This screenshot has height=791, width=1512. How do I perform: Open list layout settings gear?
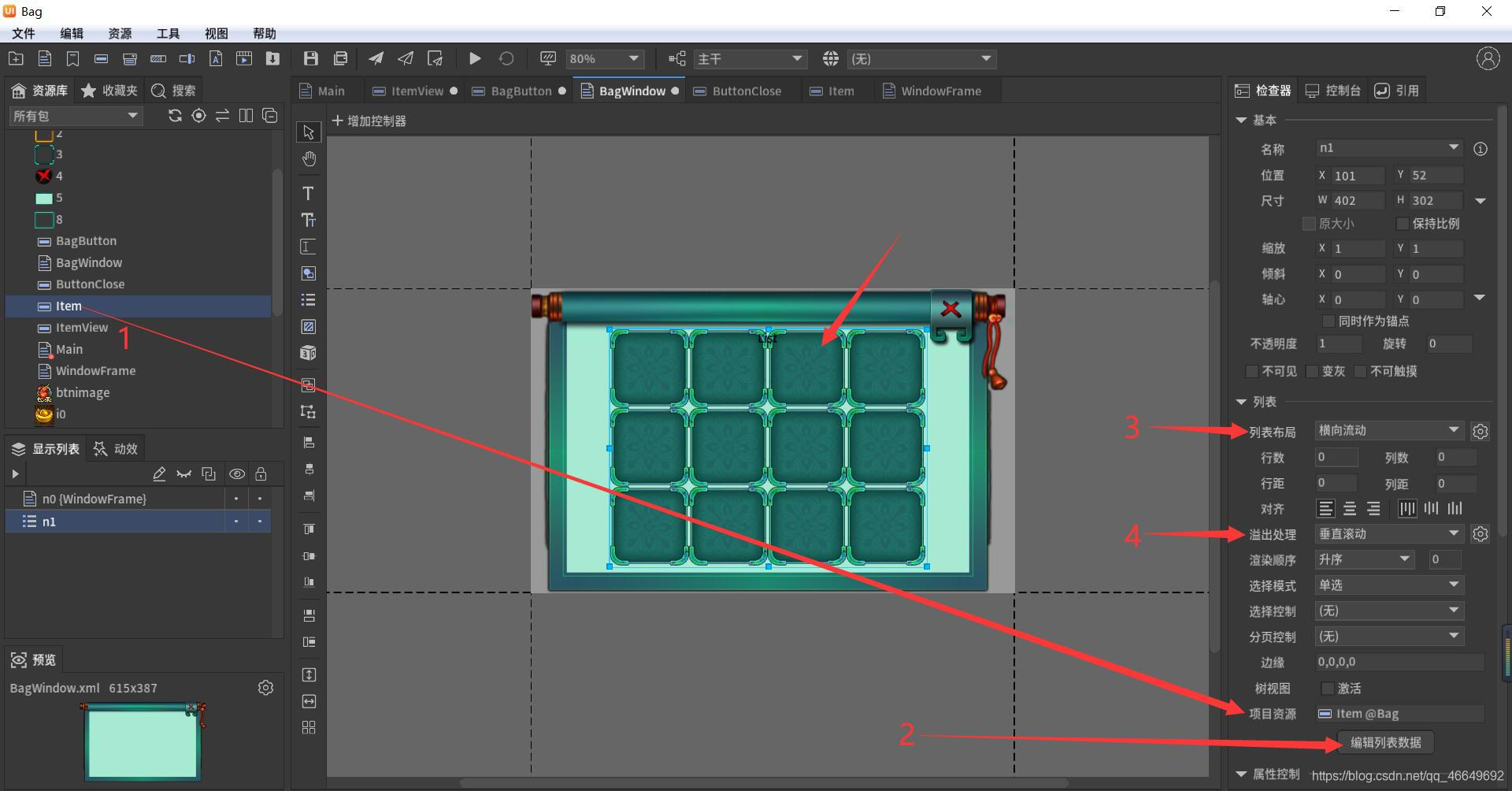[1480, 432]
